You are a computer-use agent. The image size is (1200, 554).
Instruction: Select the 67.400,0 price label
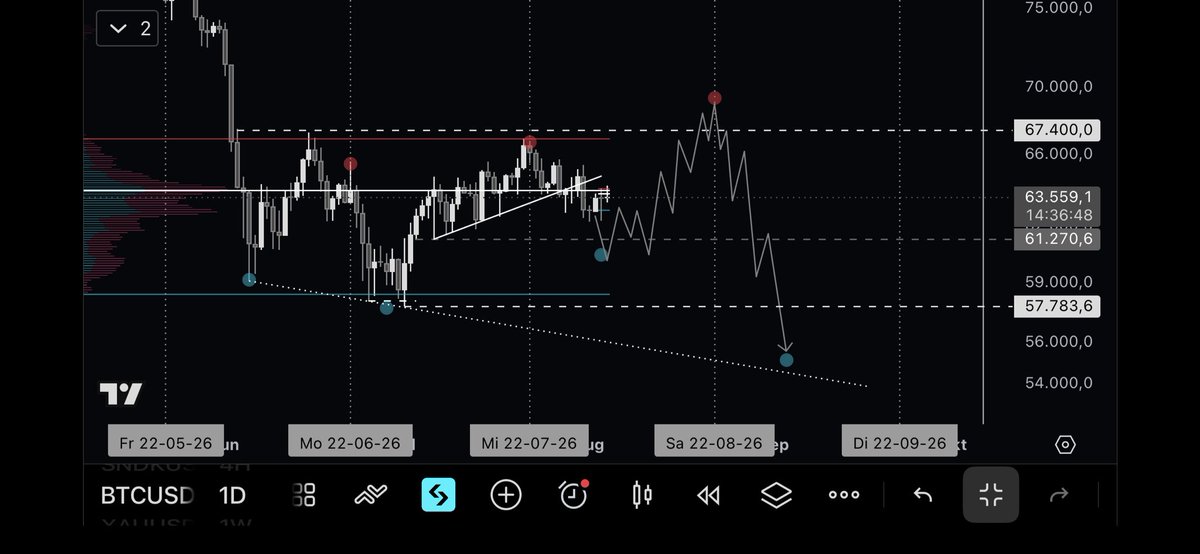click(x=1057, y=130)
